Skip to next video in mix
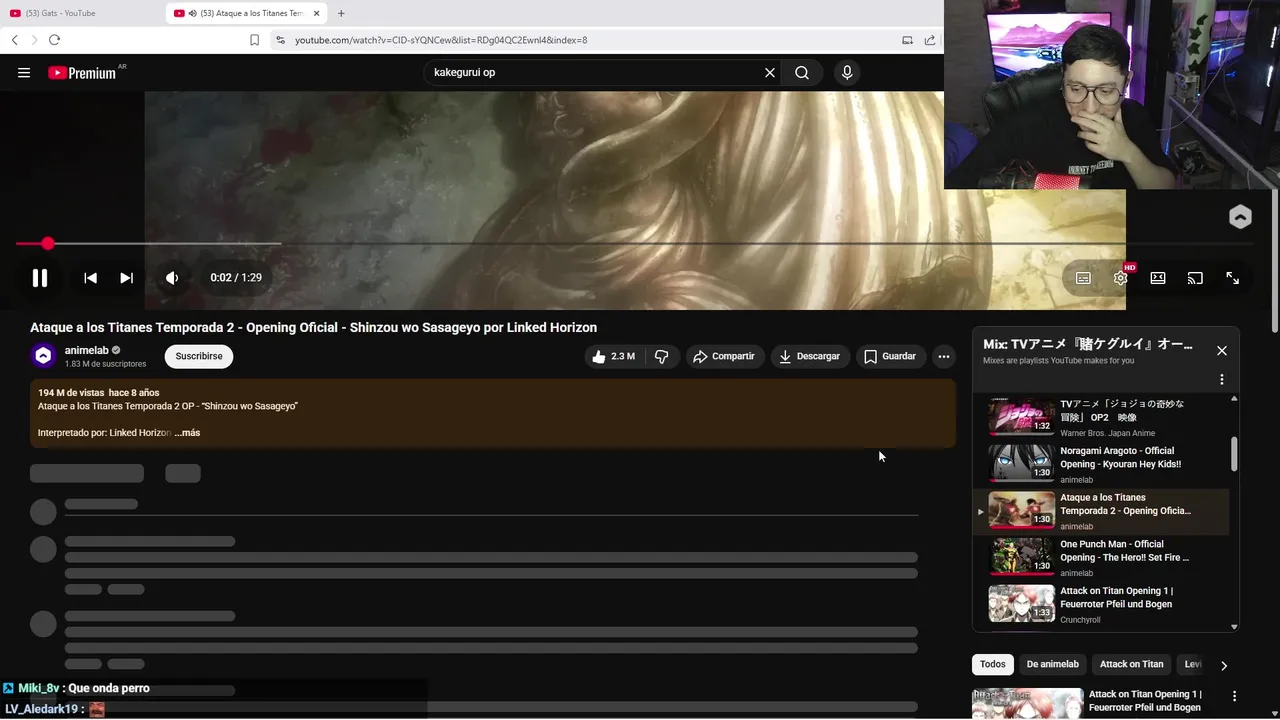 (x=126, y=278)
